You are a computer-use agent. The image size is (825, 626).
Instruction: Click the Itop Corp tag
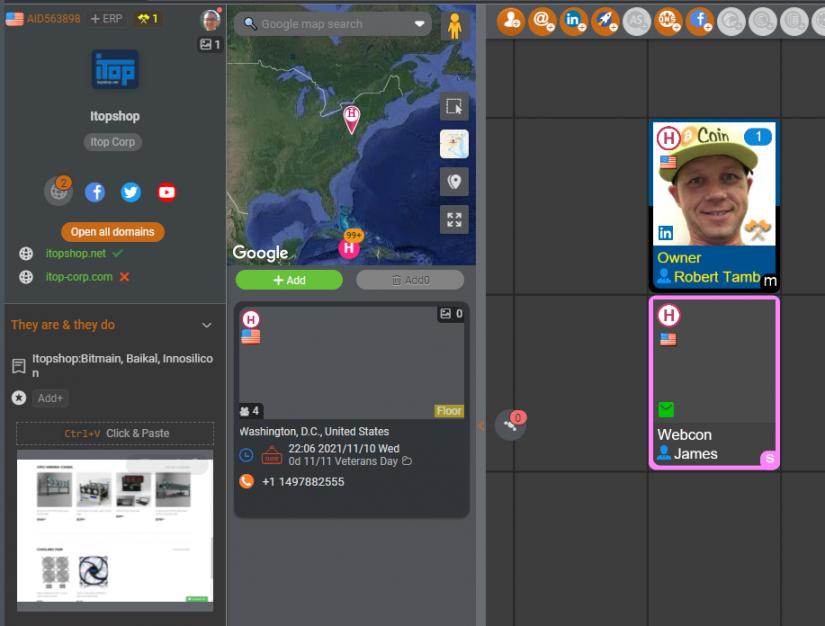click(113, 142)
